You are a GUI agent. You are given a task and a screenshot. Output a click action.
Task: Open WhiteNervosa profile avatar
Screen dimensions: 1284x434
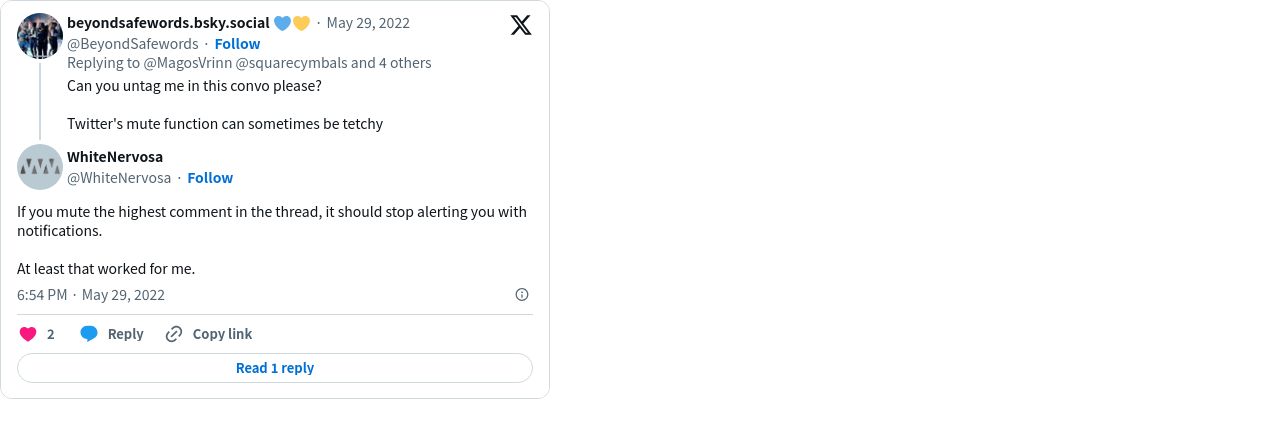tap(40, 167)
